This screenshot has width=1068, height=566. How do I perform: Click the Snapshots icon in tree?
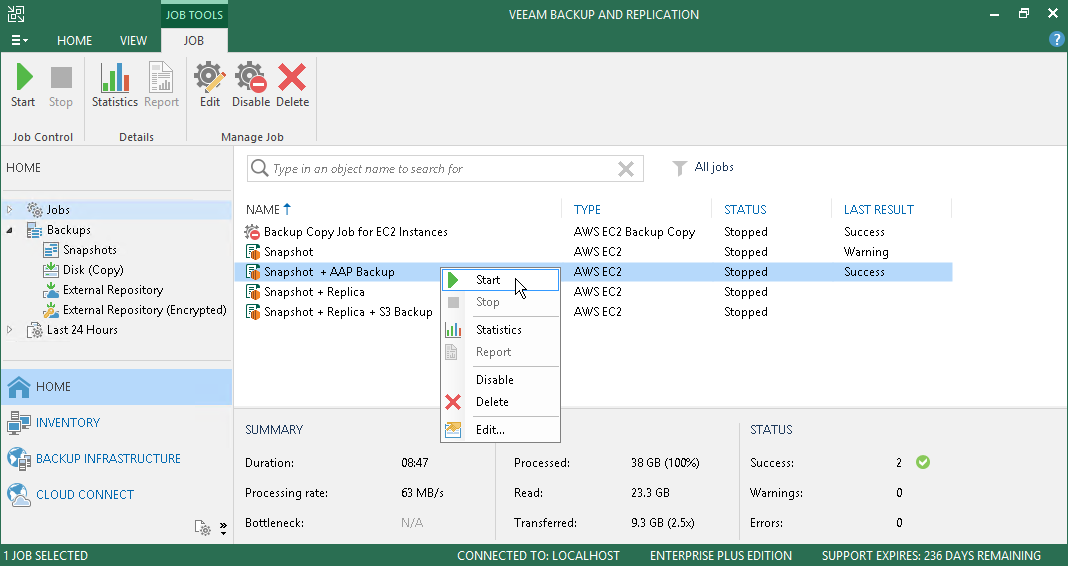click(51, 250)
